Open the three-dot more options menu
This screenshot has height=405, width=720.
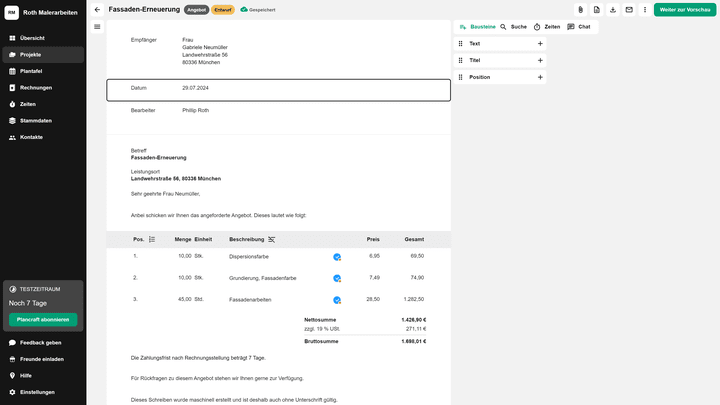[644, 9]
